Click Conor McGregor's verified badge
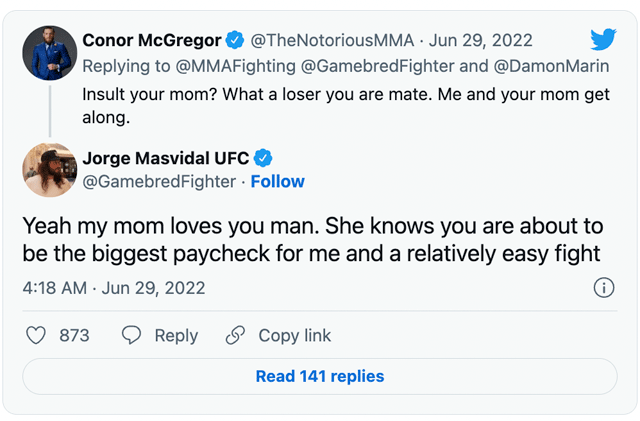Screen dimensions: 640x421 coord(235,41)
